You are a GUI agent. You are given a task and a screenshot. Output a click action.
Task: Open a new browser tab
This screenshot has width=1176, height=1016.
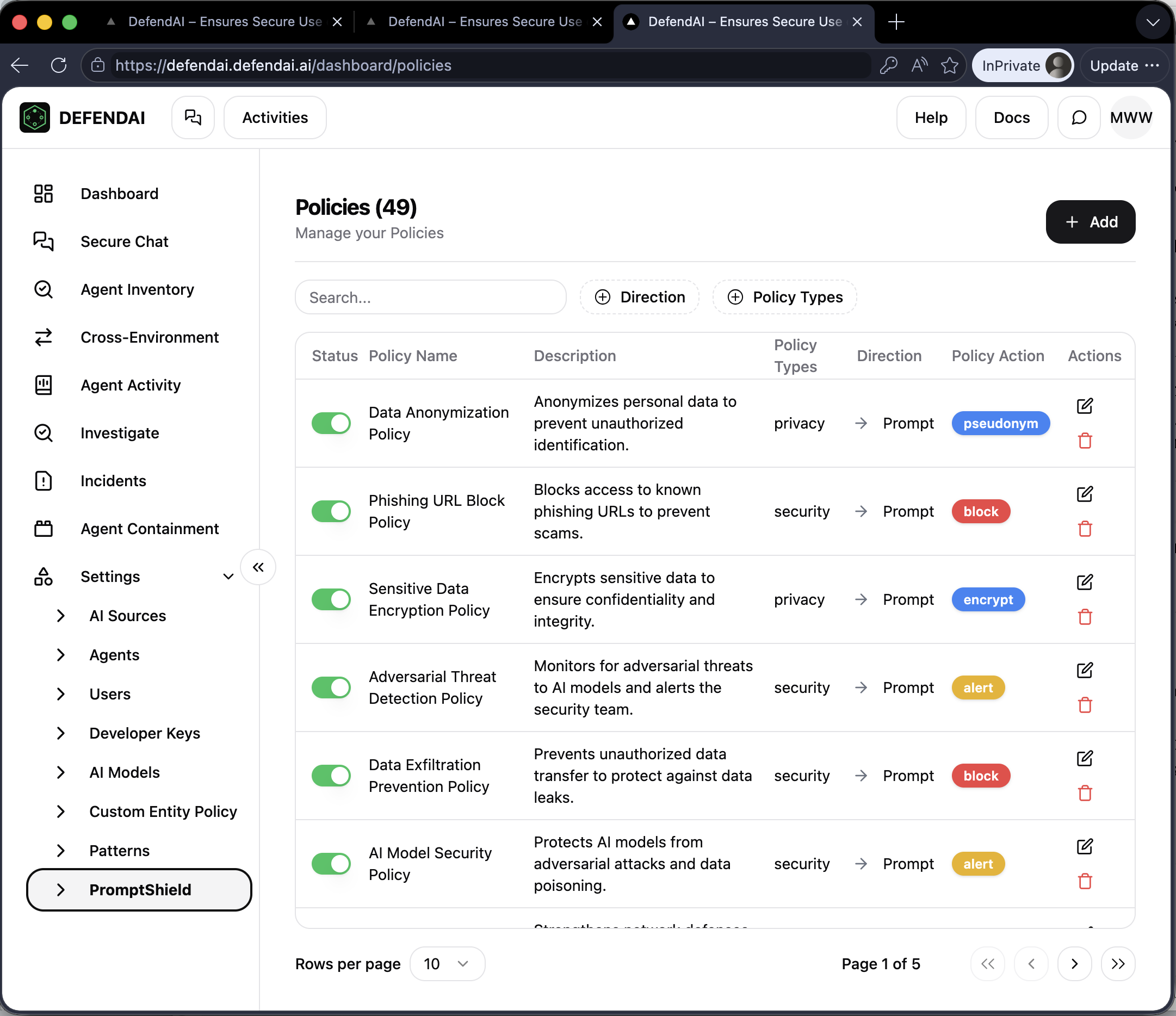click(896, 22)
